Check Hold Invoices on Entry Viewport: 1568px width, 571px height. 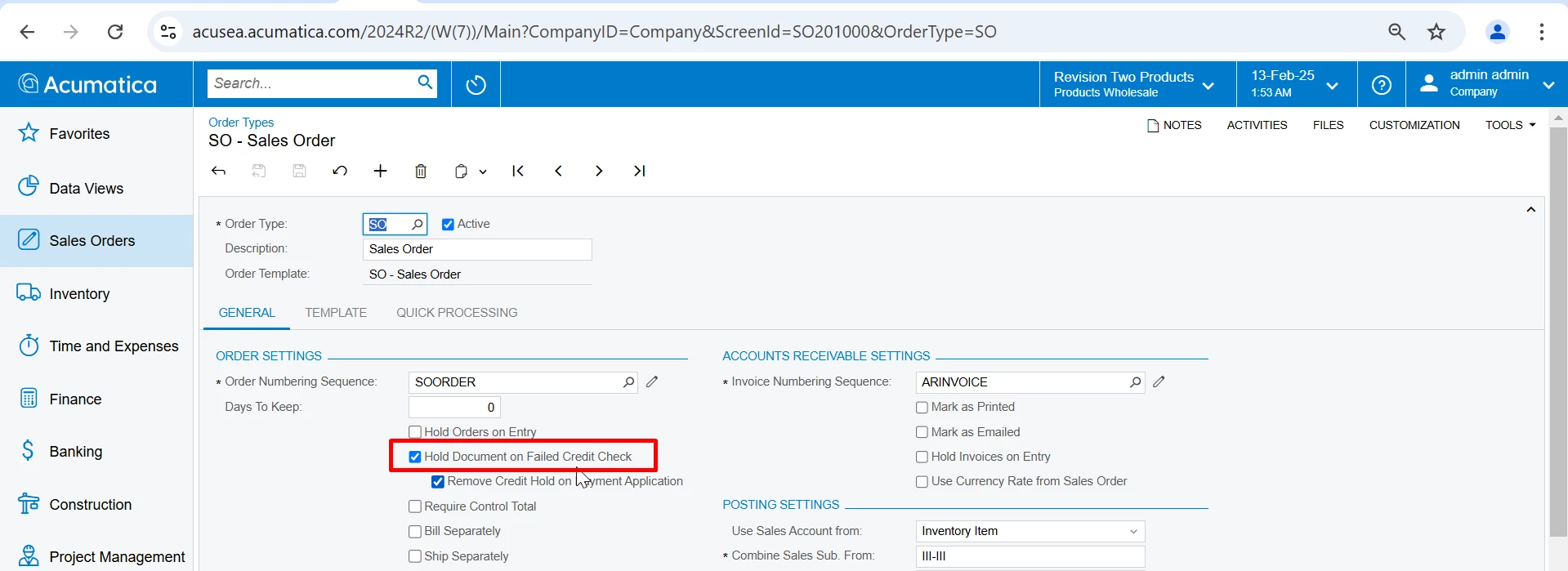[922, 457]
